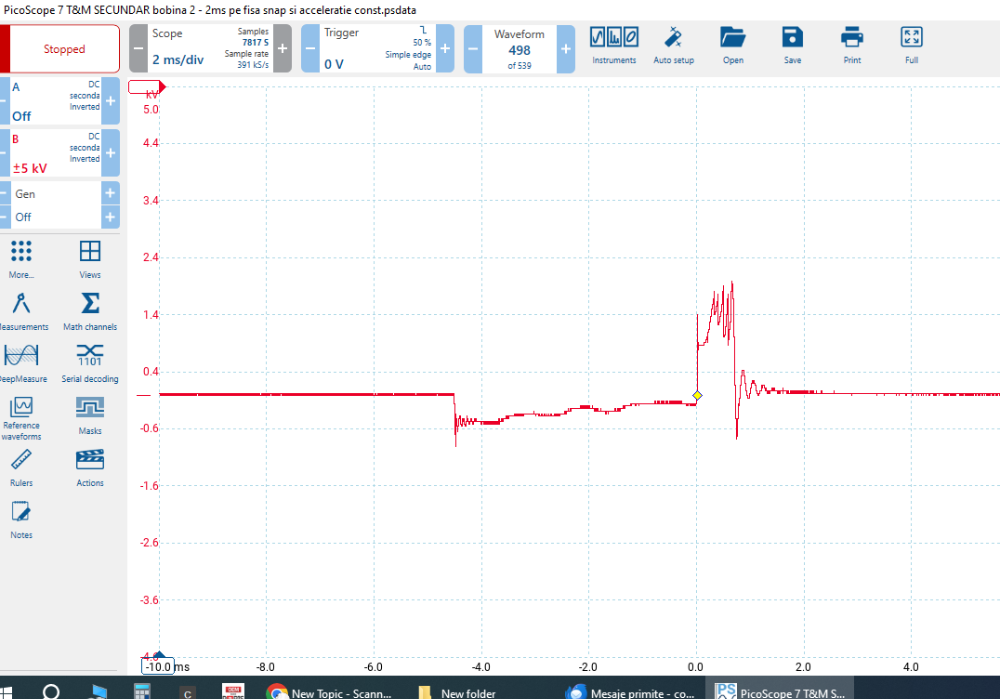
Task: Open the Views layout menu
Action: tap(90, 258)
